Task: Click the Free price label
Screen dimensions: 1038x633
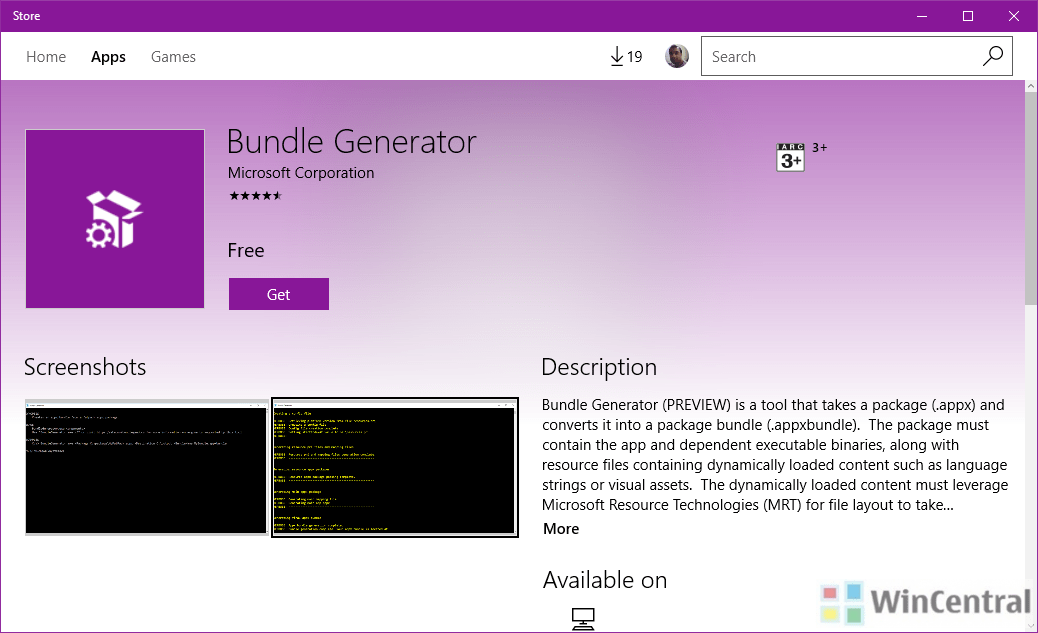Action: (246, 250)
